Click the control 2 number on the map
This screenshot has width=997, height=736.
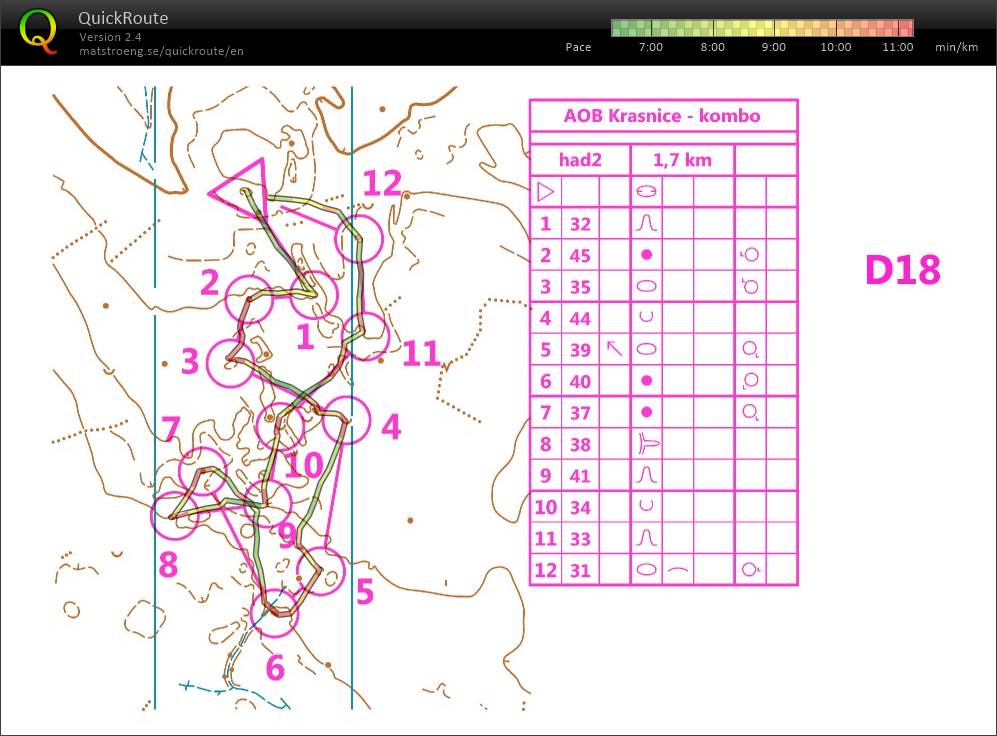tap(210, 283)
